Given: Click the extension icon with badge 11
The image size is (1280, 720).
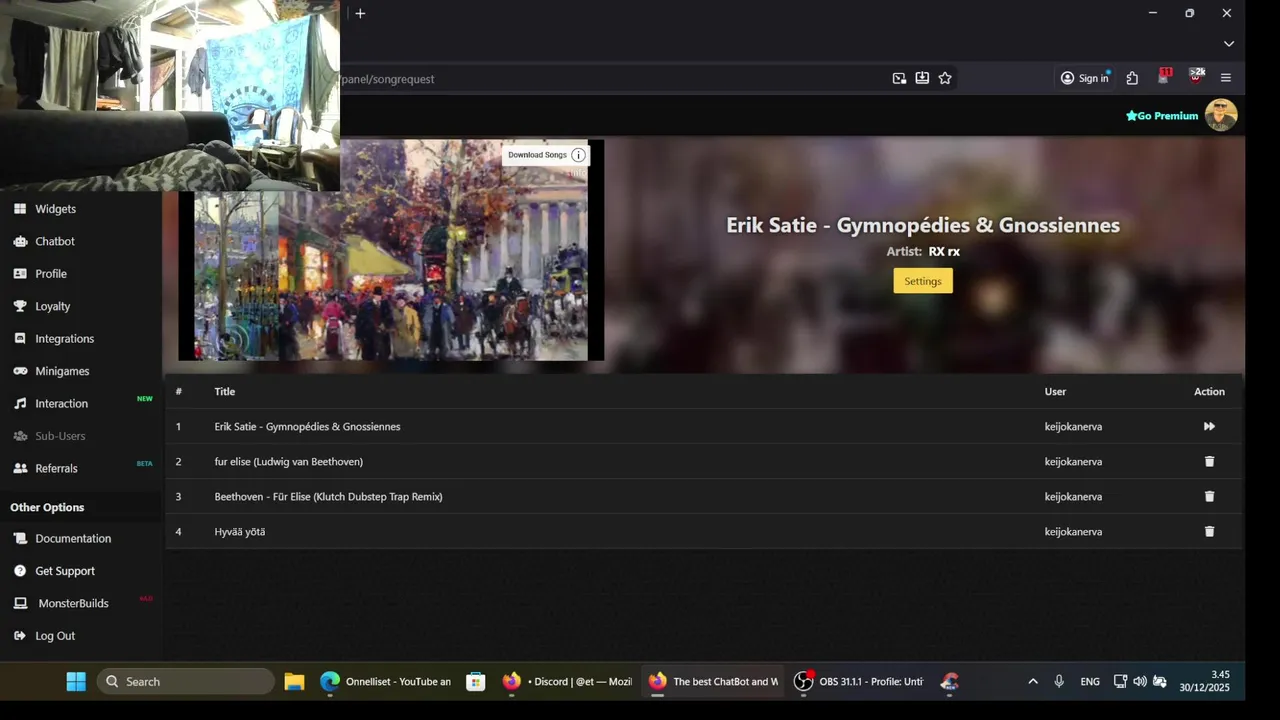Looking at the screenshot, I should pyautogui.click(x=1164, y=76).
